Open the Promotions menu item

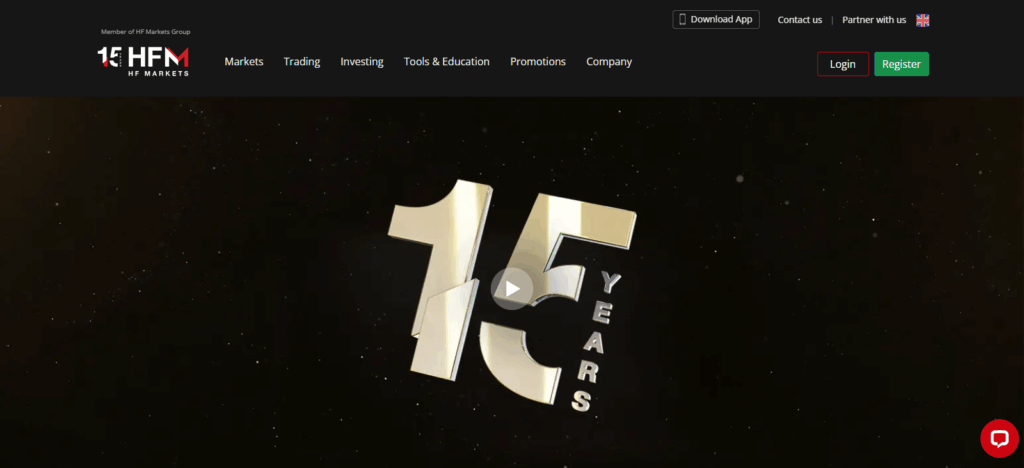[x=537, y=62]
